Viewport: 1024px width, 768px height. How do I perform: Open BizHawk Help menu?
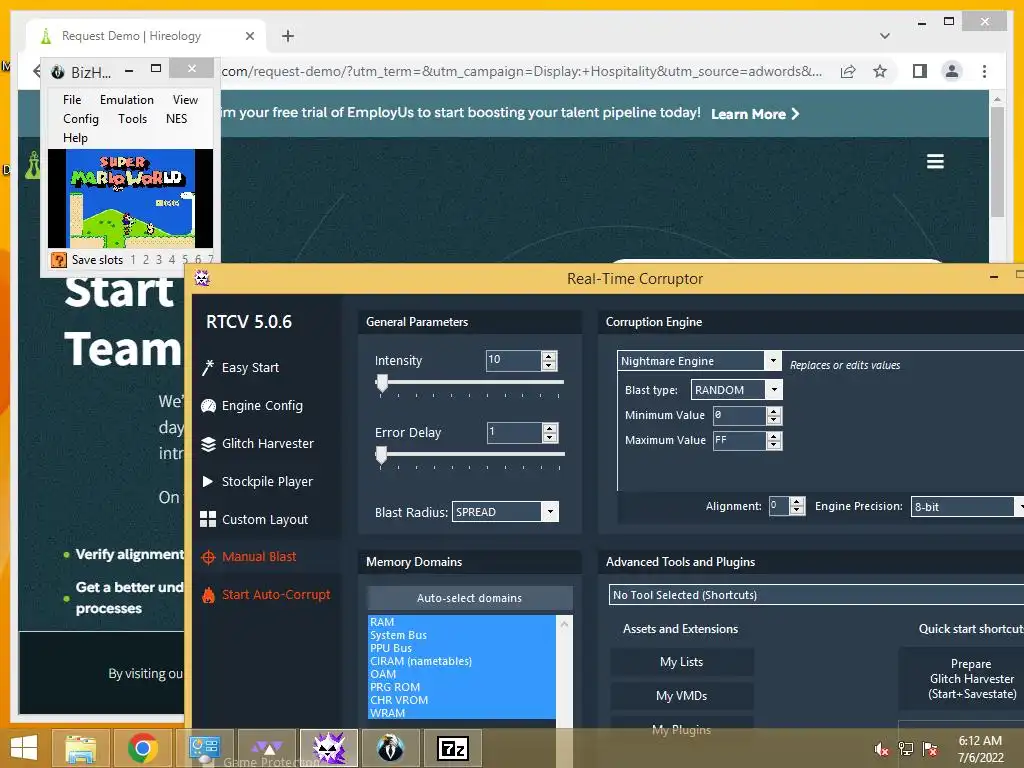click(75, 138)
